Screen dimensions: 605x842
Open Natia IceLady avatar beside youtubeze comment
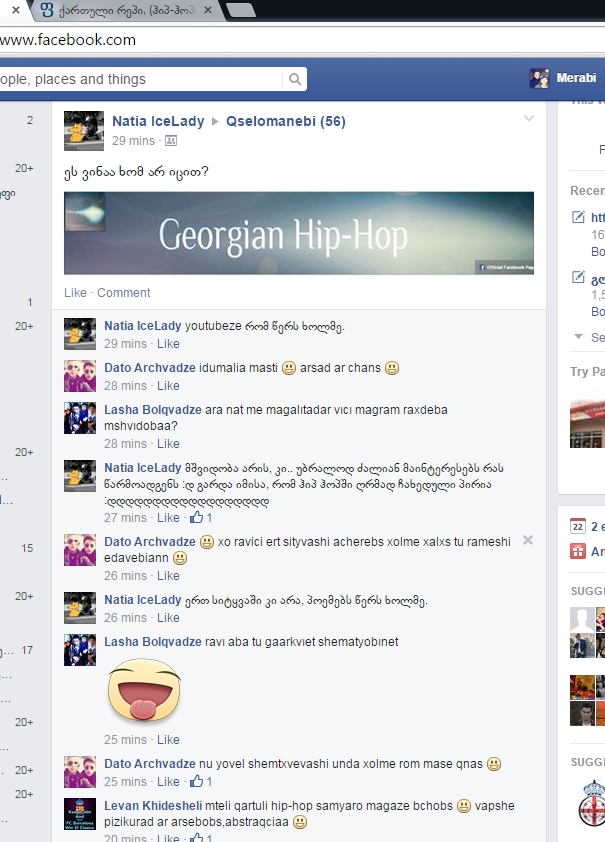[80, 334]
